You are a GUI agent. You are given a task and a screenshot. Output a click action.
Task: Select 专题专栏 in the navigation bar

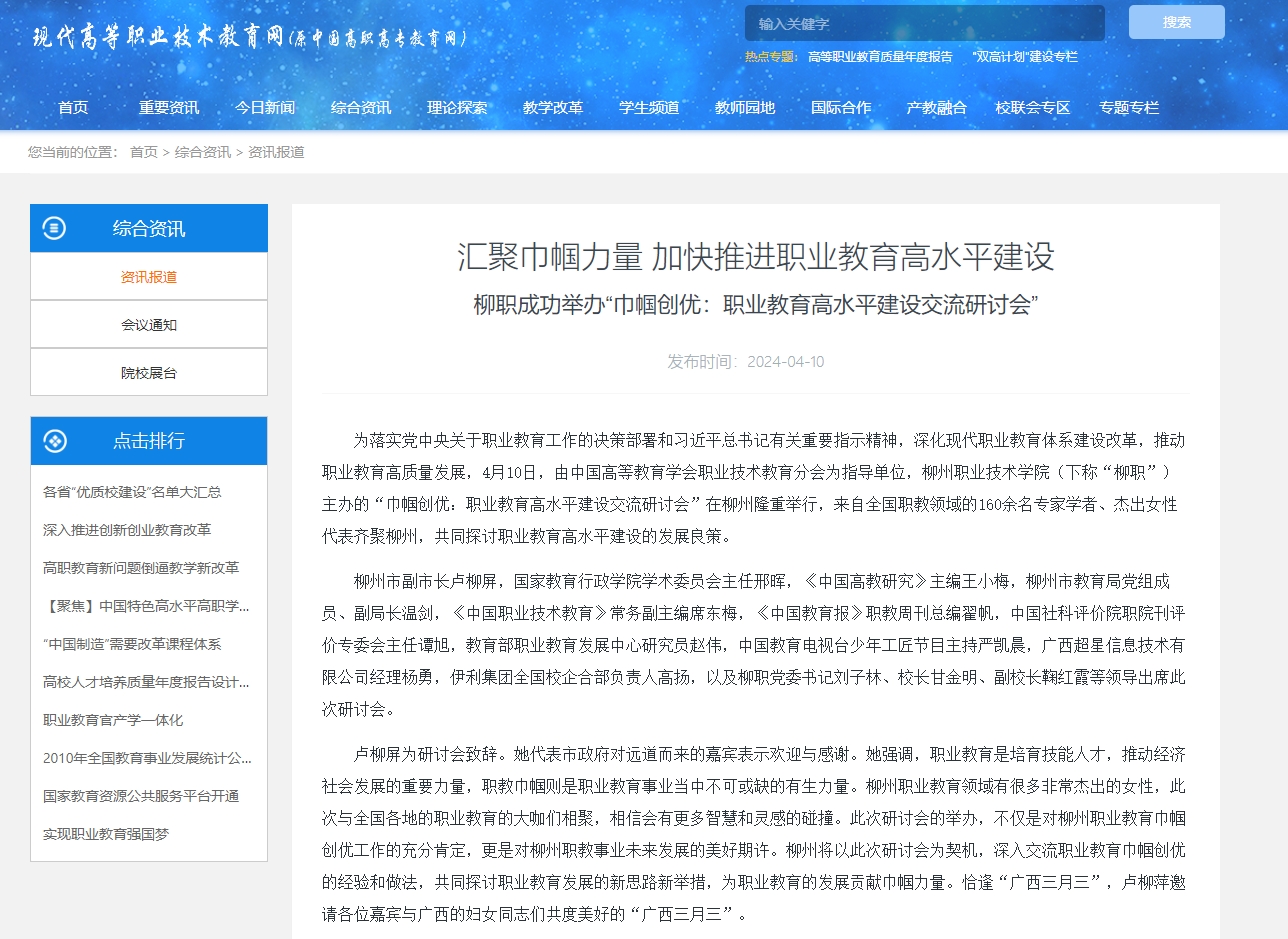click(1129, 108)
